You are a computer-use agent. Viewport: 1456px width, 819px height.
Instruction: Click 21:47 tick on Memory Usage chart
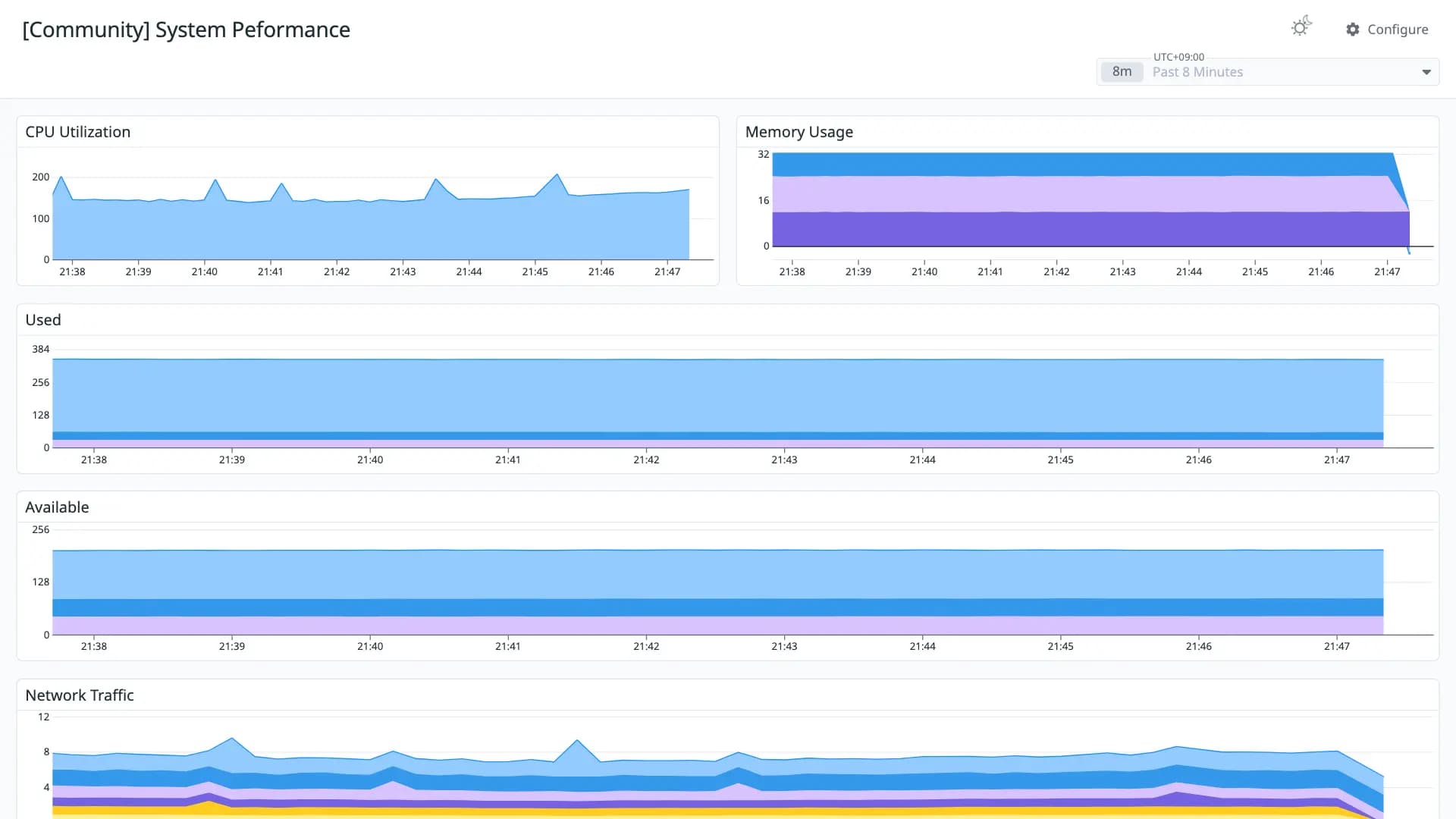pyautogui.click(x=1387, y=271)
